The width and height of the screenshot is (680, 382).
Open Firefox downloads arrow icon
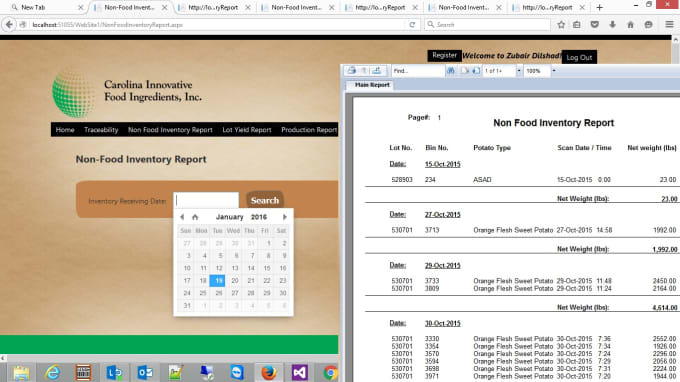[612, 25]
